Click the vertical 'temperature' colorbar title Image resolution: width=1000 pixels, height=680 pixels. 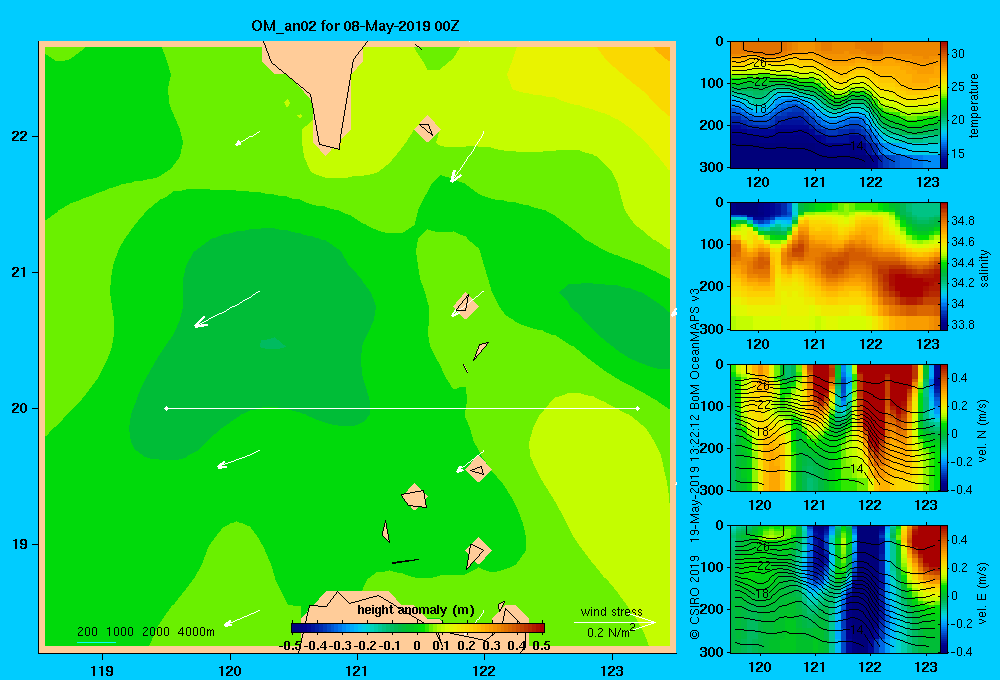tap(974, 106)
